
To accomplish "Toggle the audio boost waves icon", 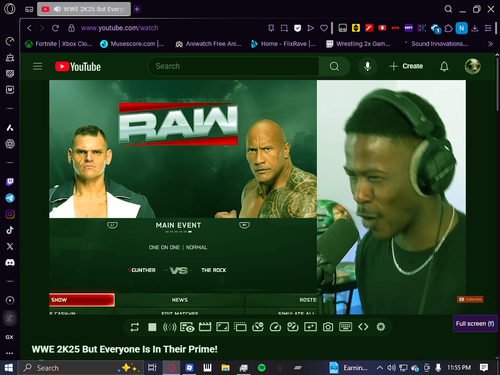I will pos(169,327).
